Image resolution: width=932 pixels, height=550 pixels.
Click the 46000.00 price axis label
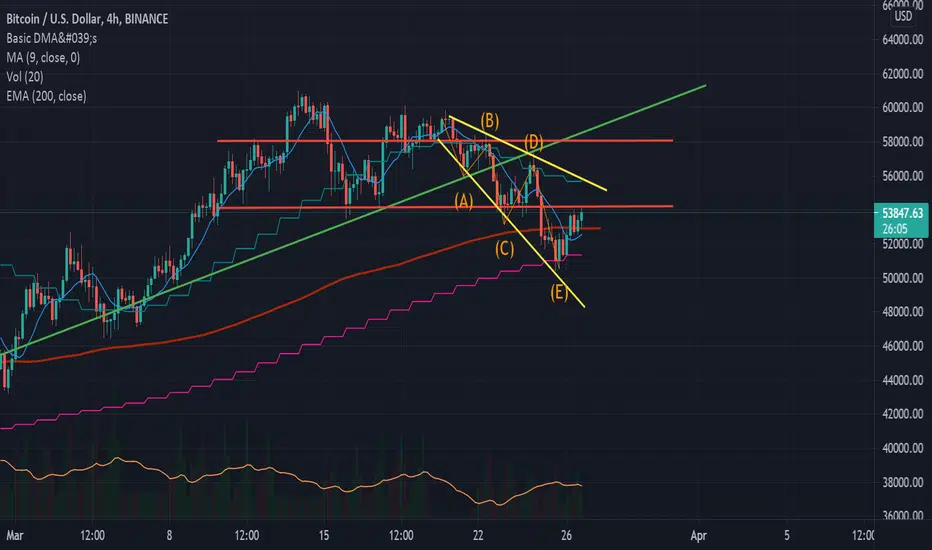[902, 346]
